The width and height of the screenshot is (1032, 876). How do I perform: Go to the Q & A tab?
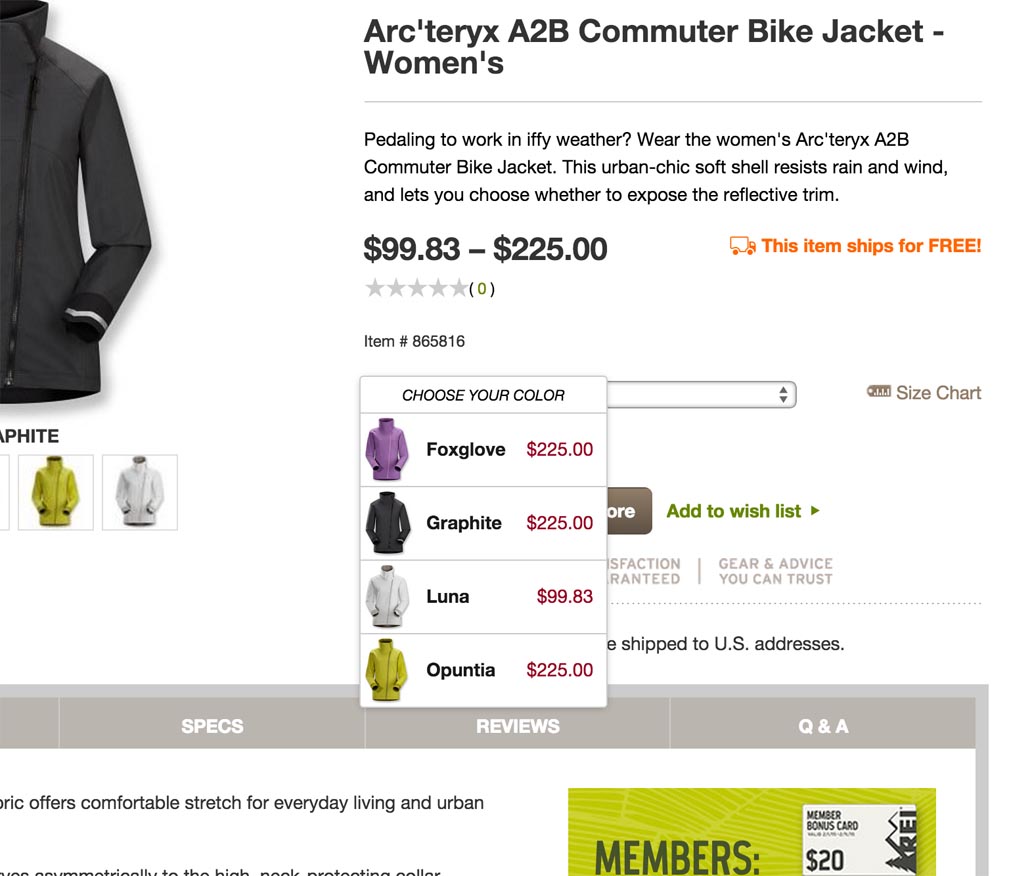point(822,726)
